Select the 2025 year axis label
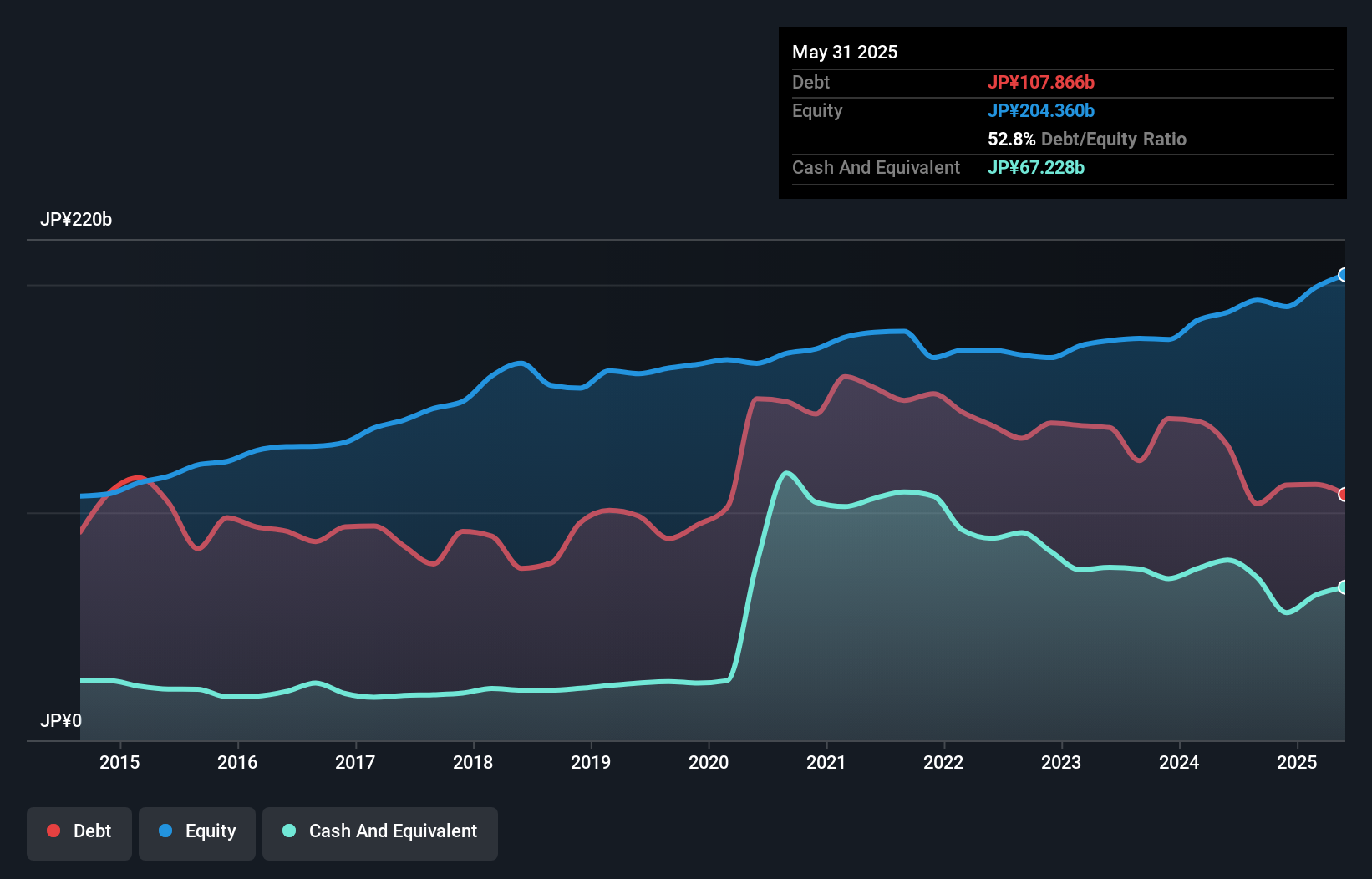Viewport: 1372px width, 879px height. point(1298,762)
